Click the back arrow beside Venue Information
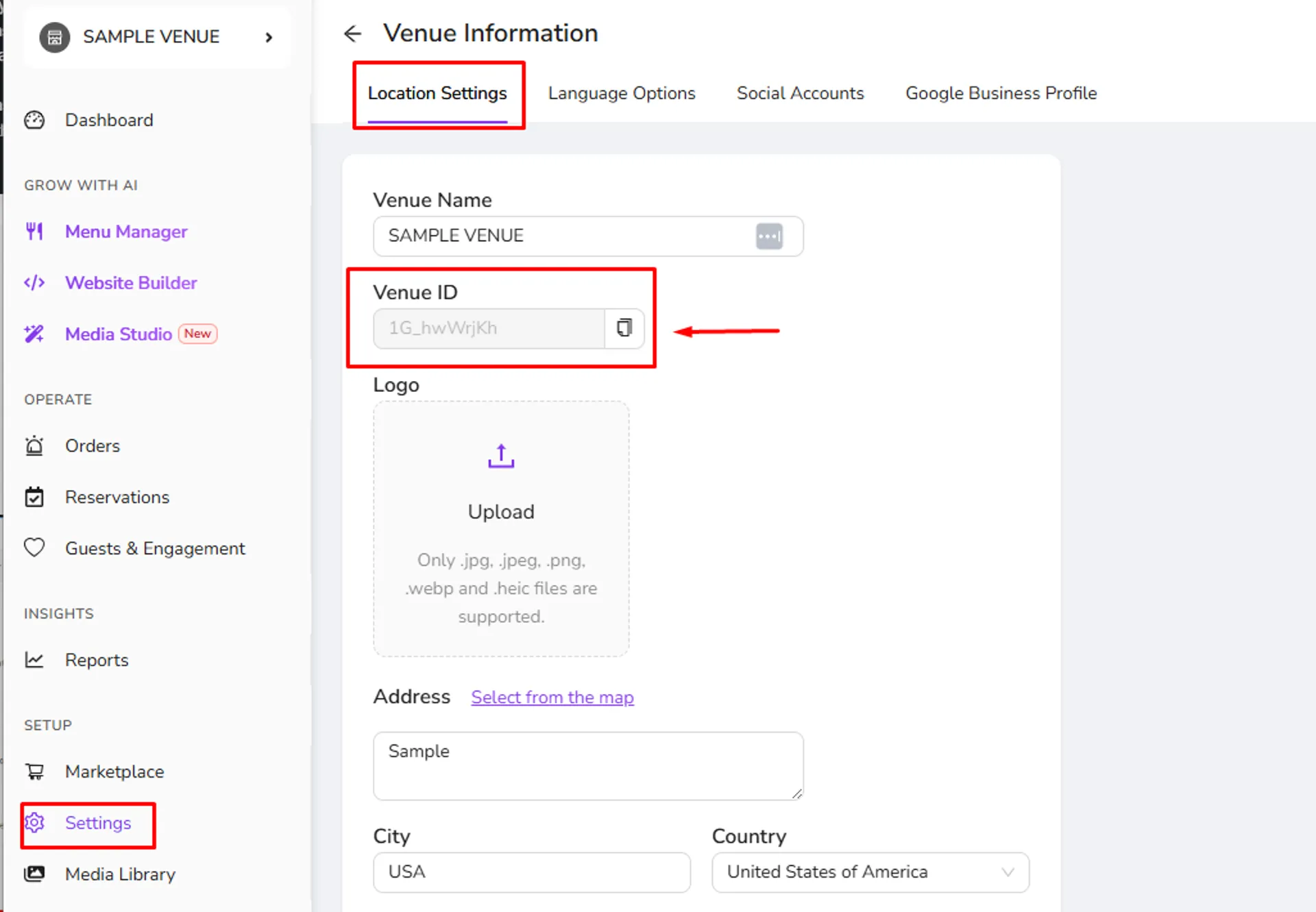This screenshot has width=1316, height=912. (352, 34)
